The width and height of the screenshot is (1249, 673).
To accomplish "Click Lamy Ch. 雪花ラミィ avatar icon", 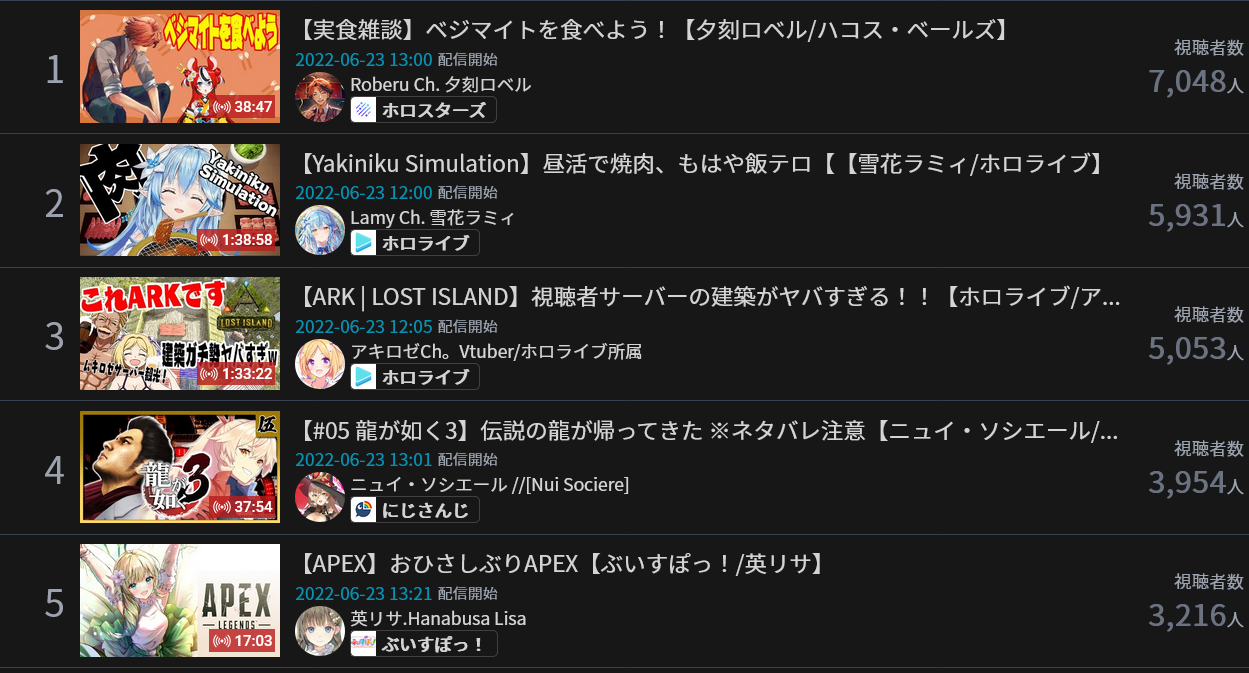I will point(320,230).
